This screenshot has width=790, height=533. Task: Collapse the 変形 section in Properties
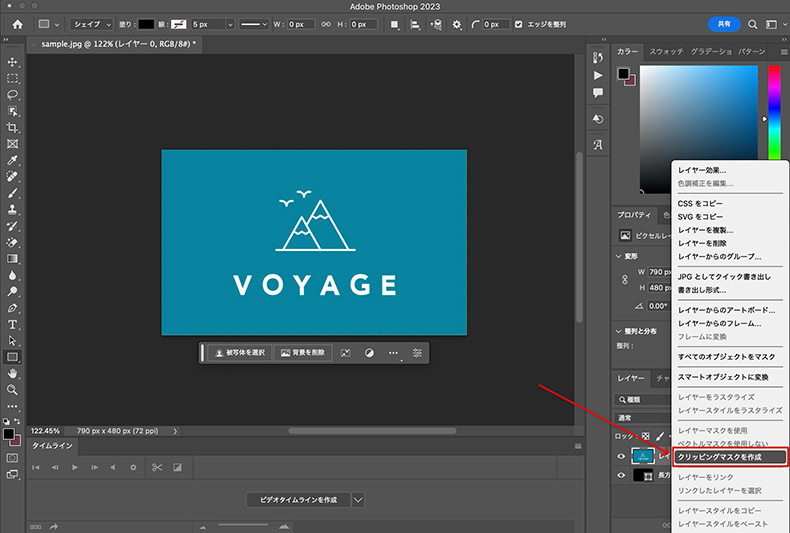click(x=620, y=255)
